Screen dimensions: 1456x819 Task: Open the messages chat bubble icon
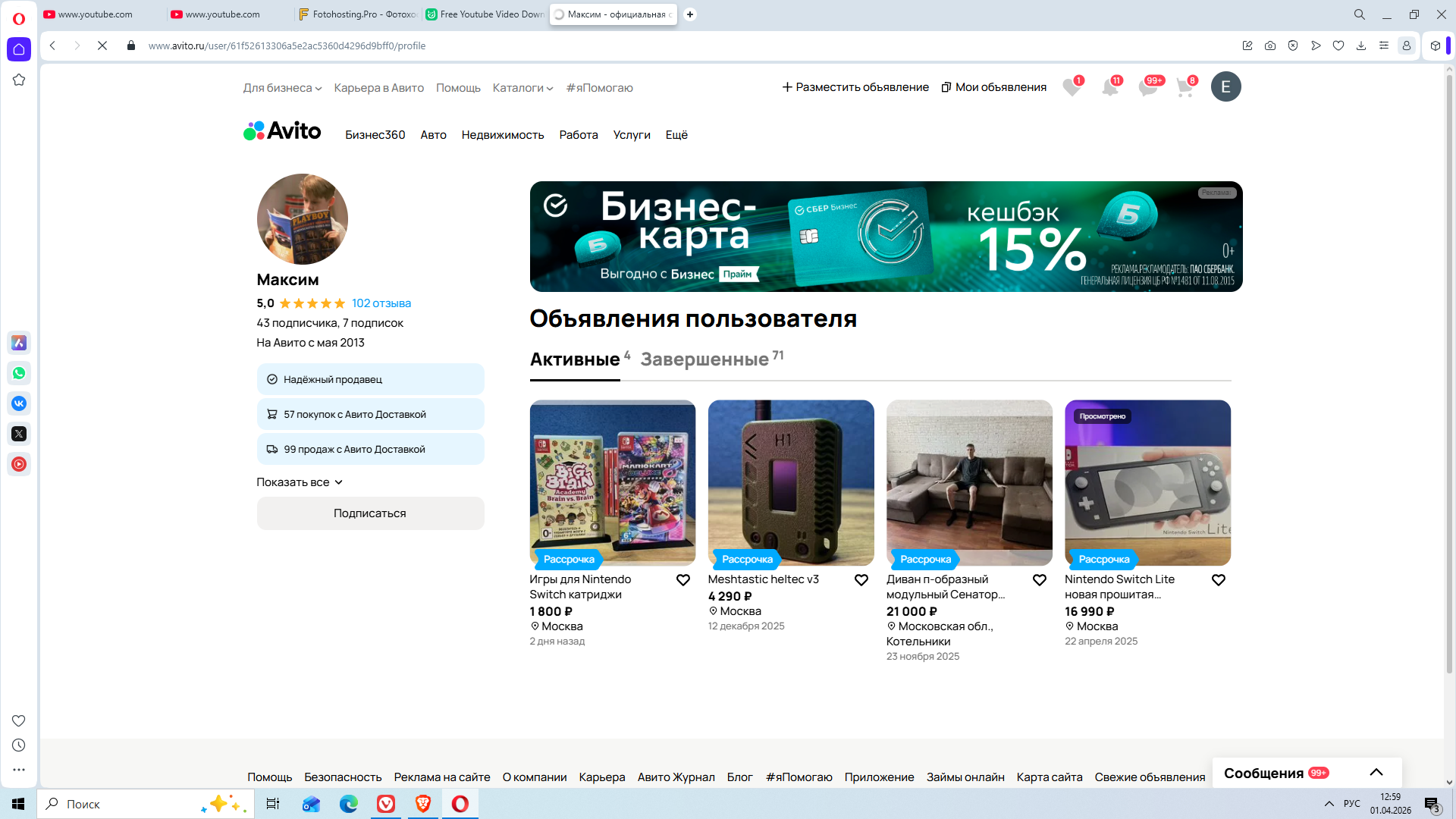click(x=1147, y=87)
